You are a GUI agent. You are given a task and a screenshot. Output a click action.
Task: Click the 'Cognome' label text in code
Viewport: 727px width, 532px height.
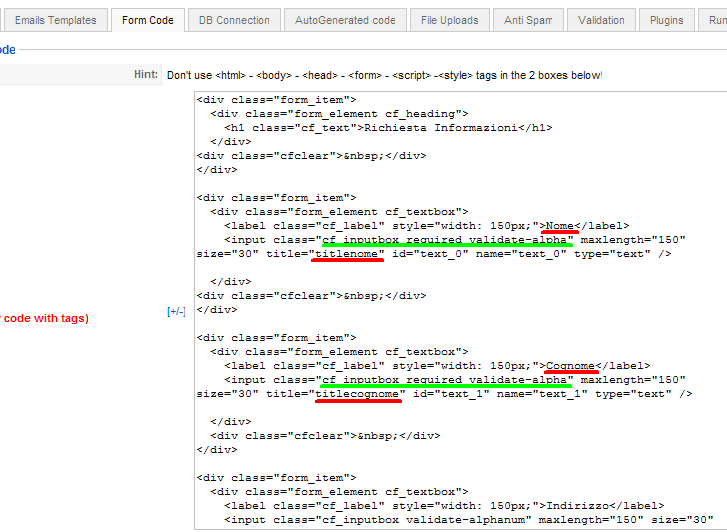click(570, 366)
